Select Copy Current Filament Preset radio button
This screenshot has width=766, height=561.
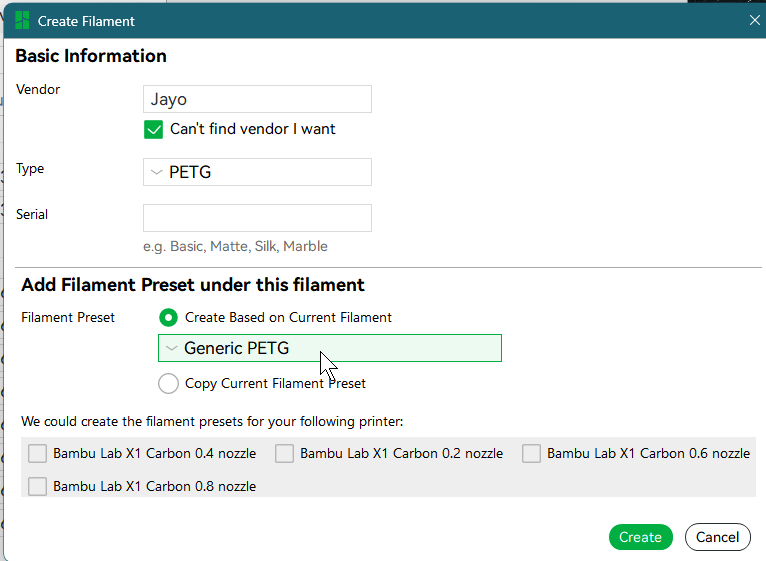tap(169, 384)
